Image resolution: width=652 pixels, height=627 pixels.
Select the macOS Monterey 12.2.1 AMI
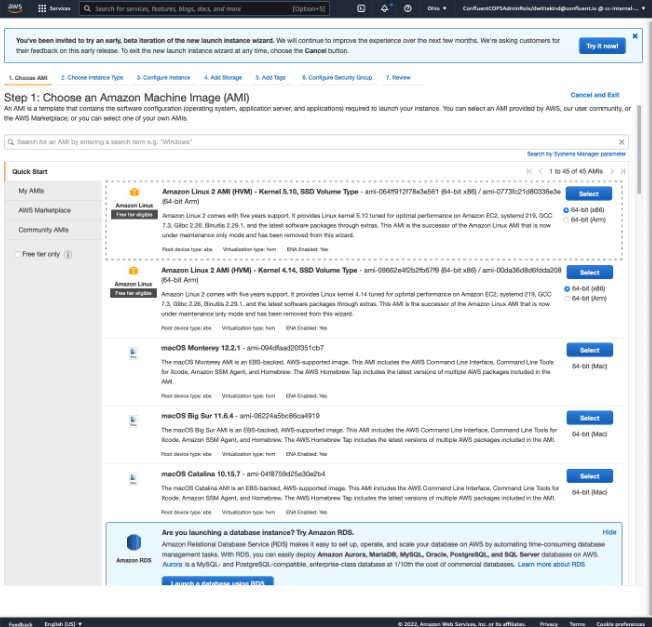(590, 350)
